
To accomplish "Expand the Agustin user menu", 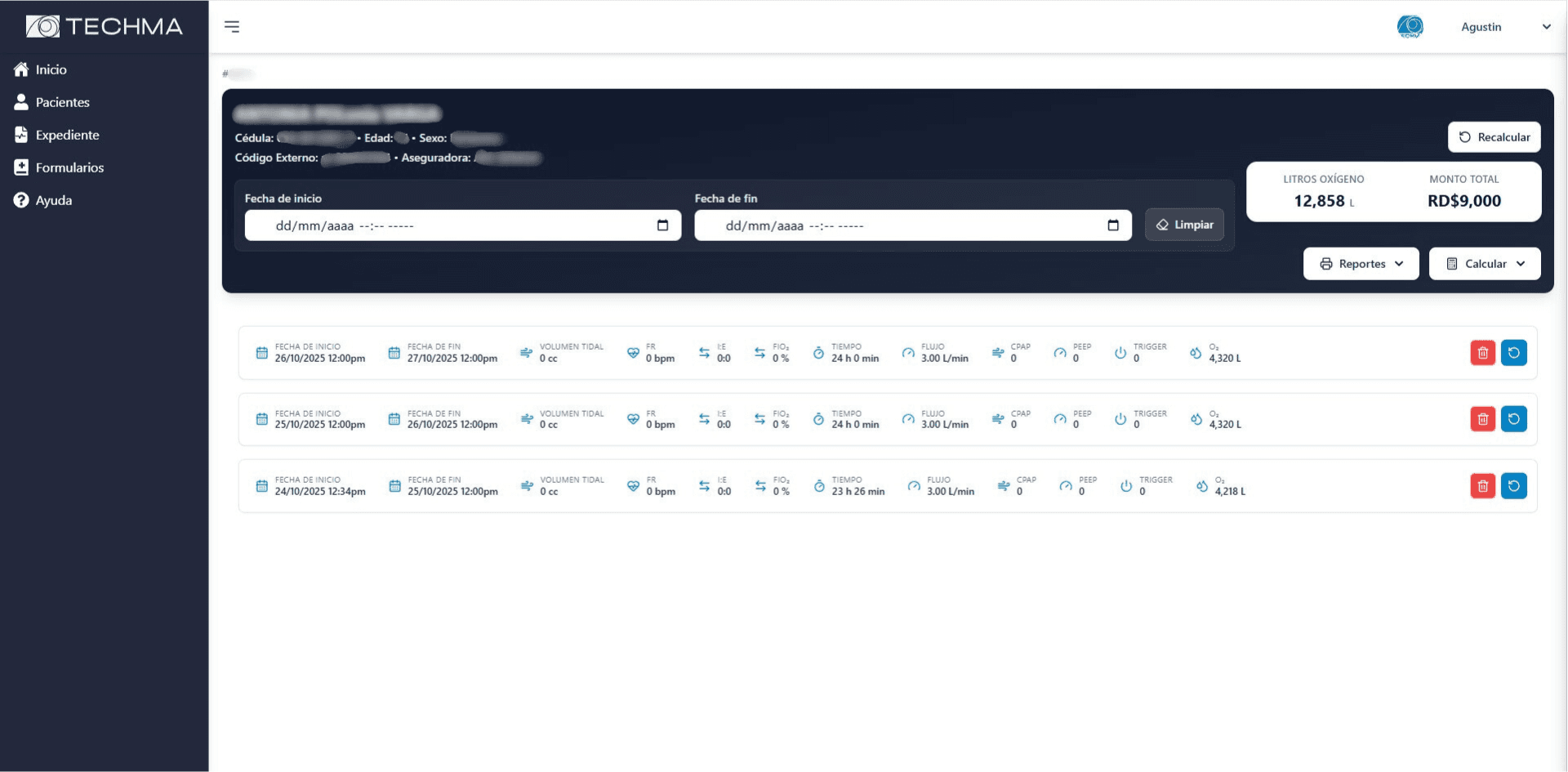I will (x=1504, y=27).
